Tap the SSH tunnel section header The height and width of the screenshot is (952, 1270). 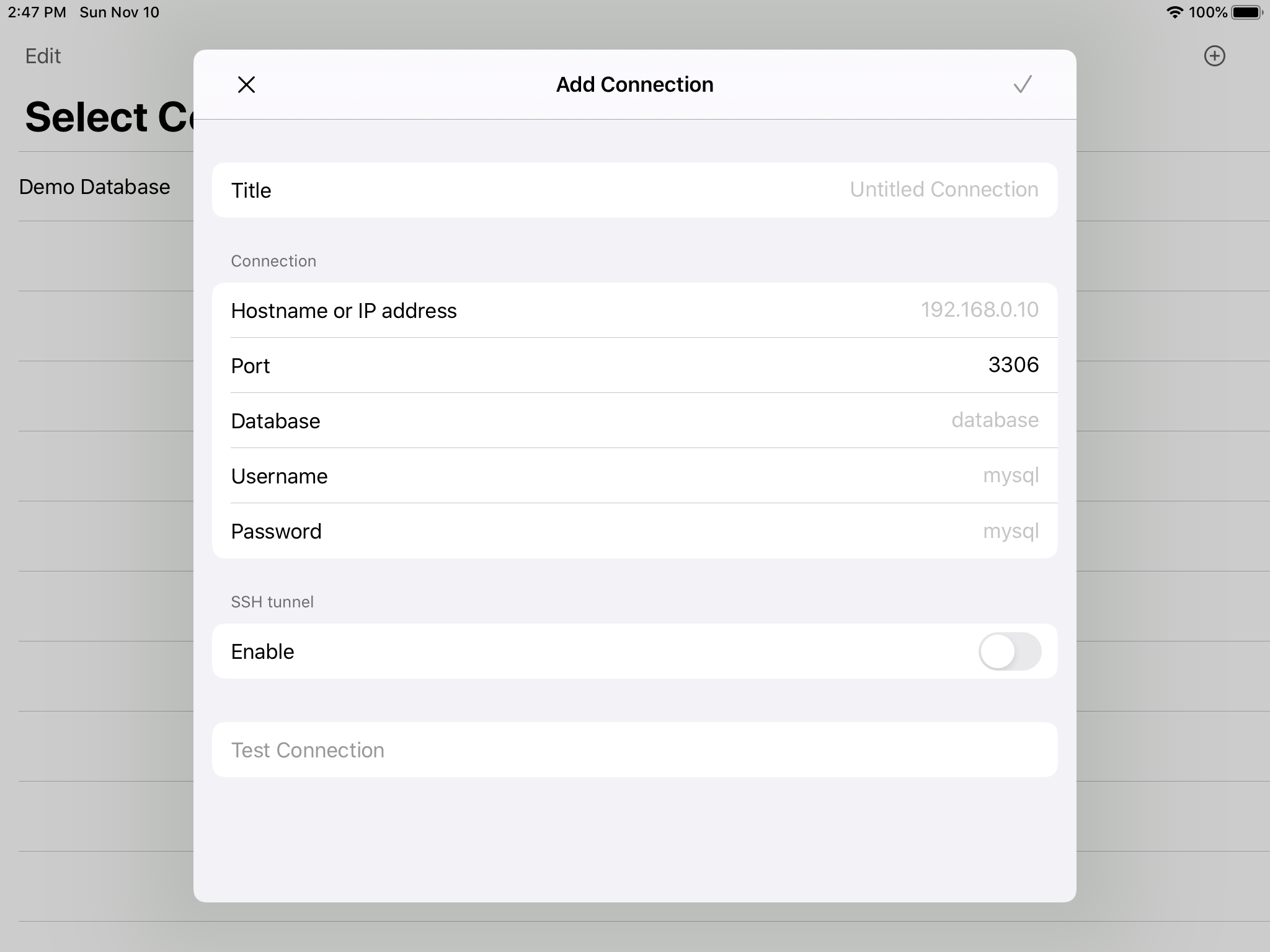pyautogui.click(x=272, y=602)
